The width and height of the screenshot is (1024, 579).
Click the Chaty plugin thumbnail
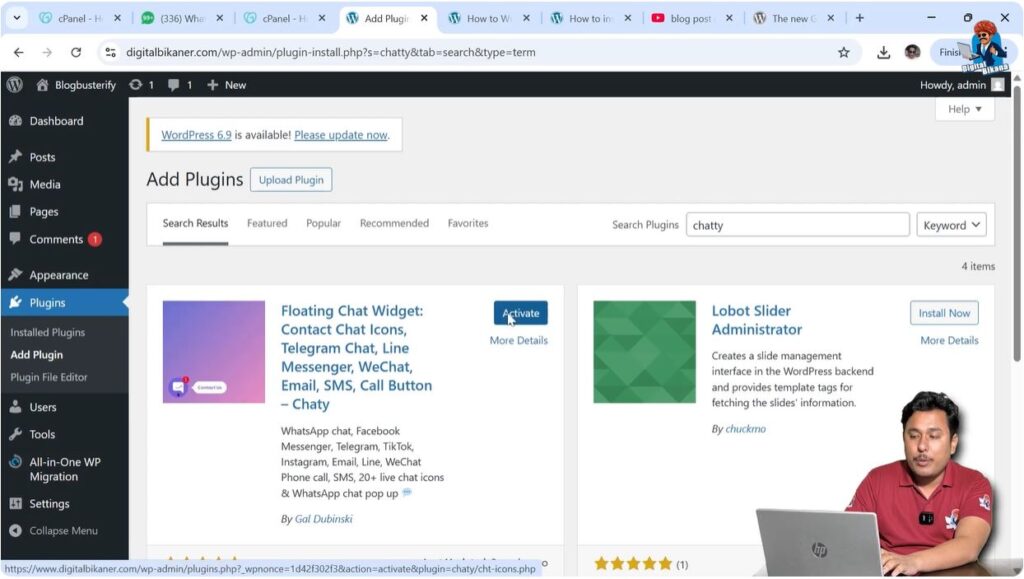coord(214,352)
